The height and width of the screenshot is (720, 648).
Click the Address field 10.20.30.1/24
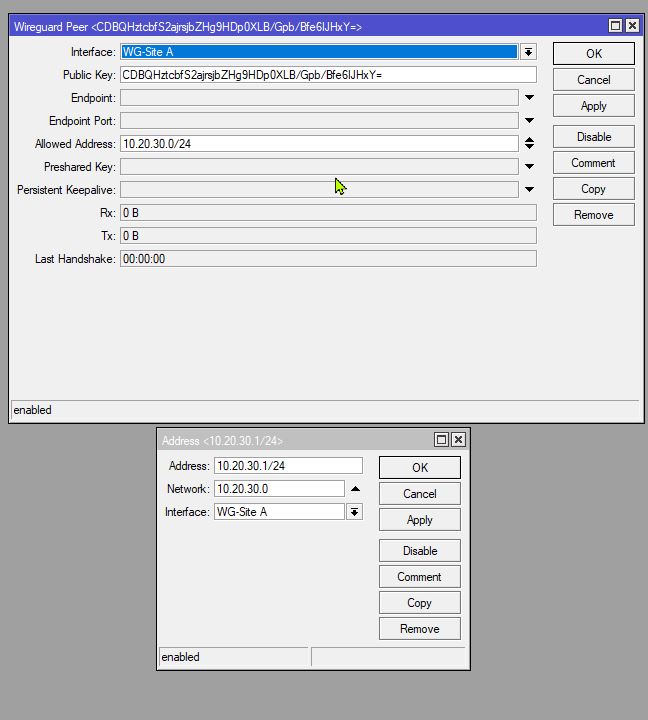click(288, 466)
